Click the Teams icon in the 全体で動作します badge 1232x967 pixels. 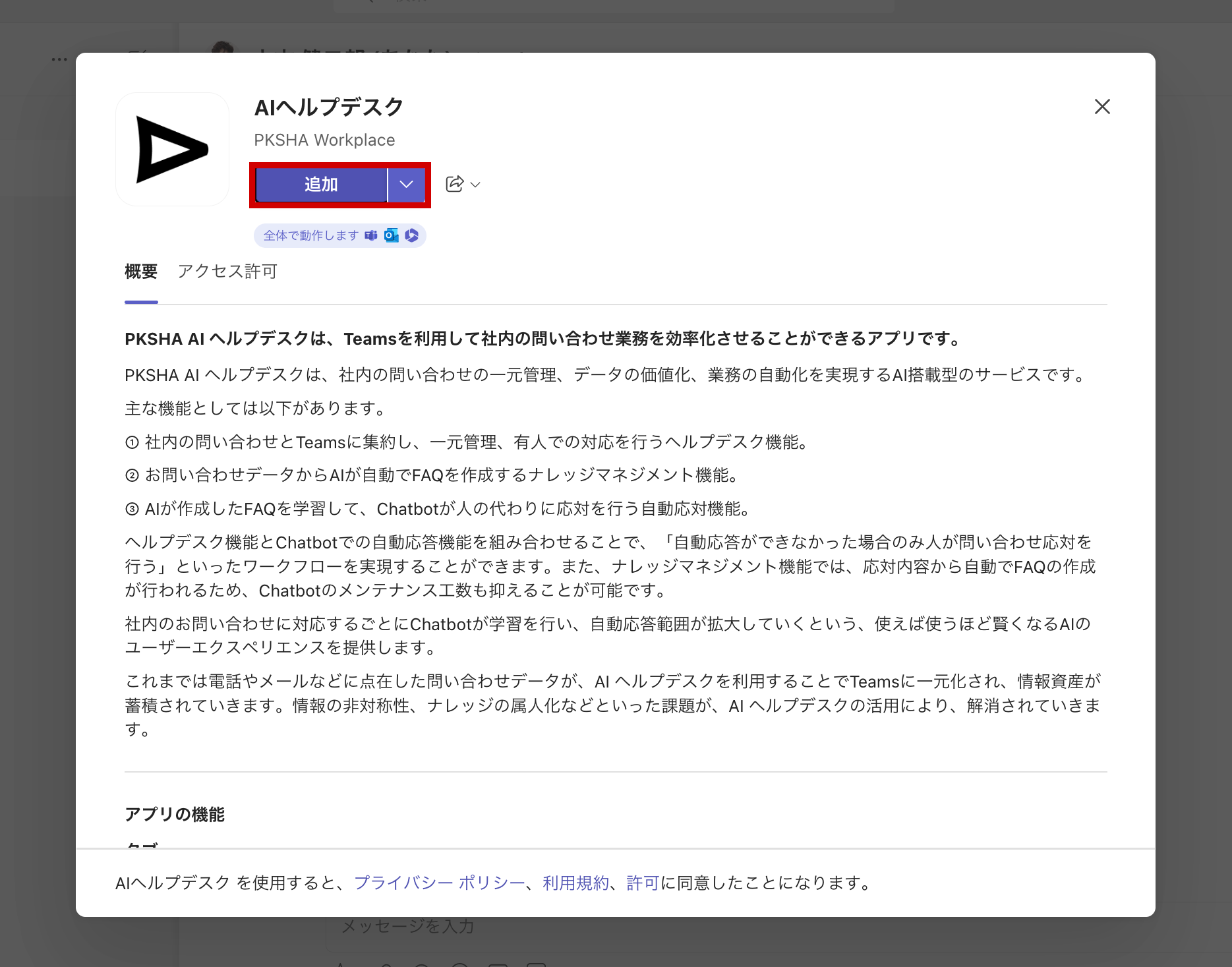pos(371,235)
